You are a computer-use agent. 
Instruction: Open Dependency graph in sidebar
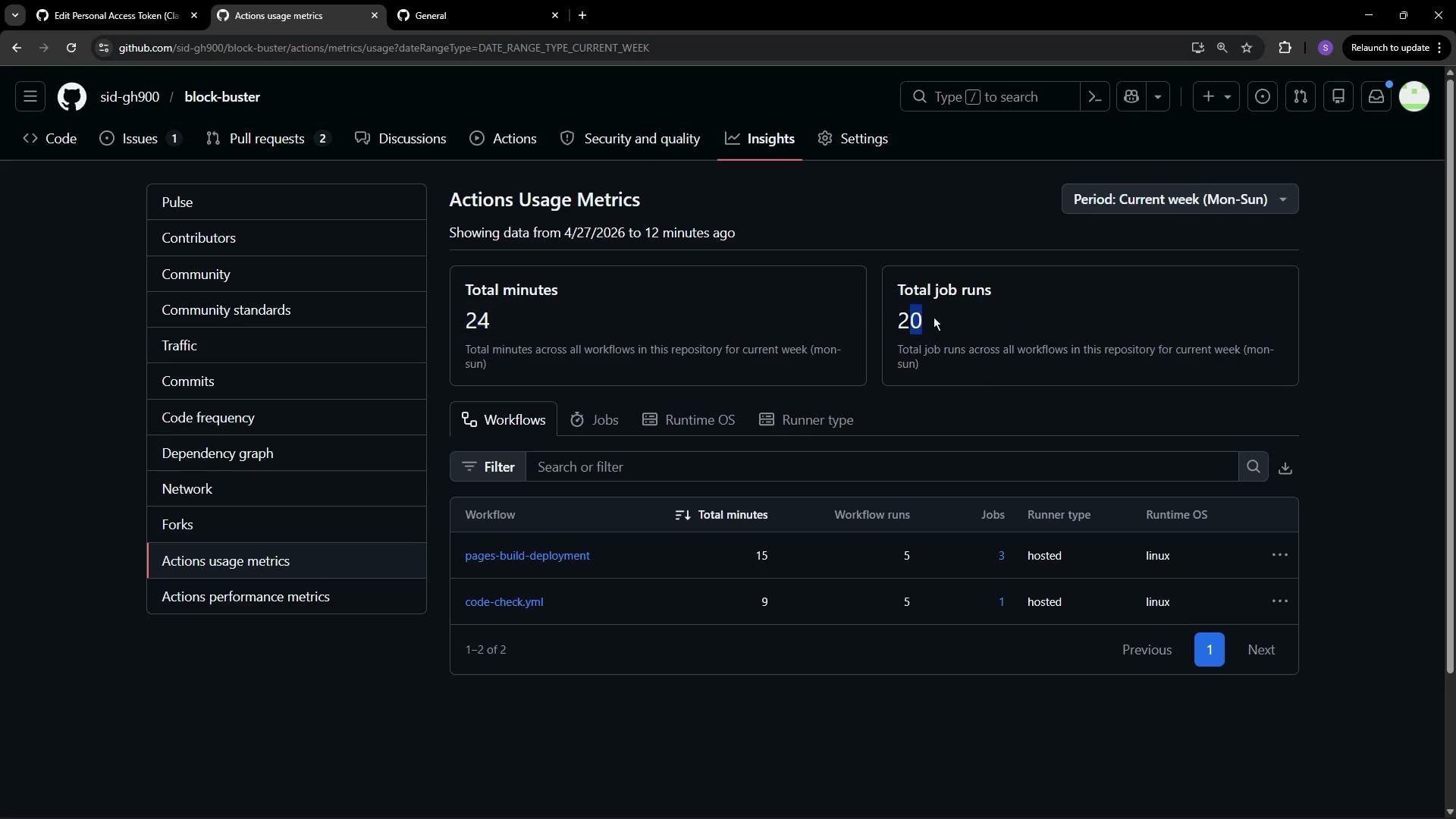[287, 453]
